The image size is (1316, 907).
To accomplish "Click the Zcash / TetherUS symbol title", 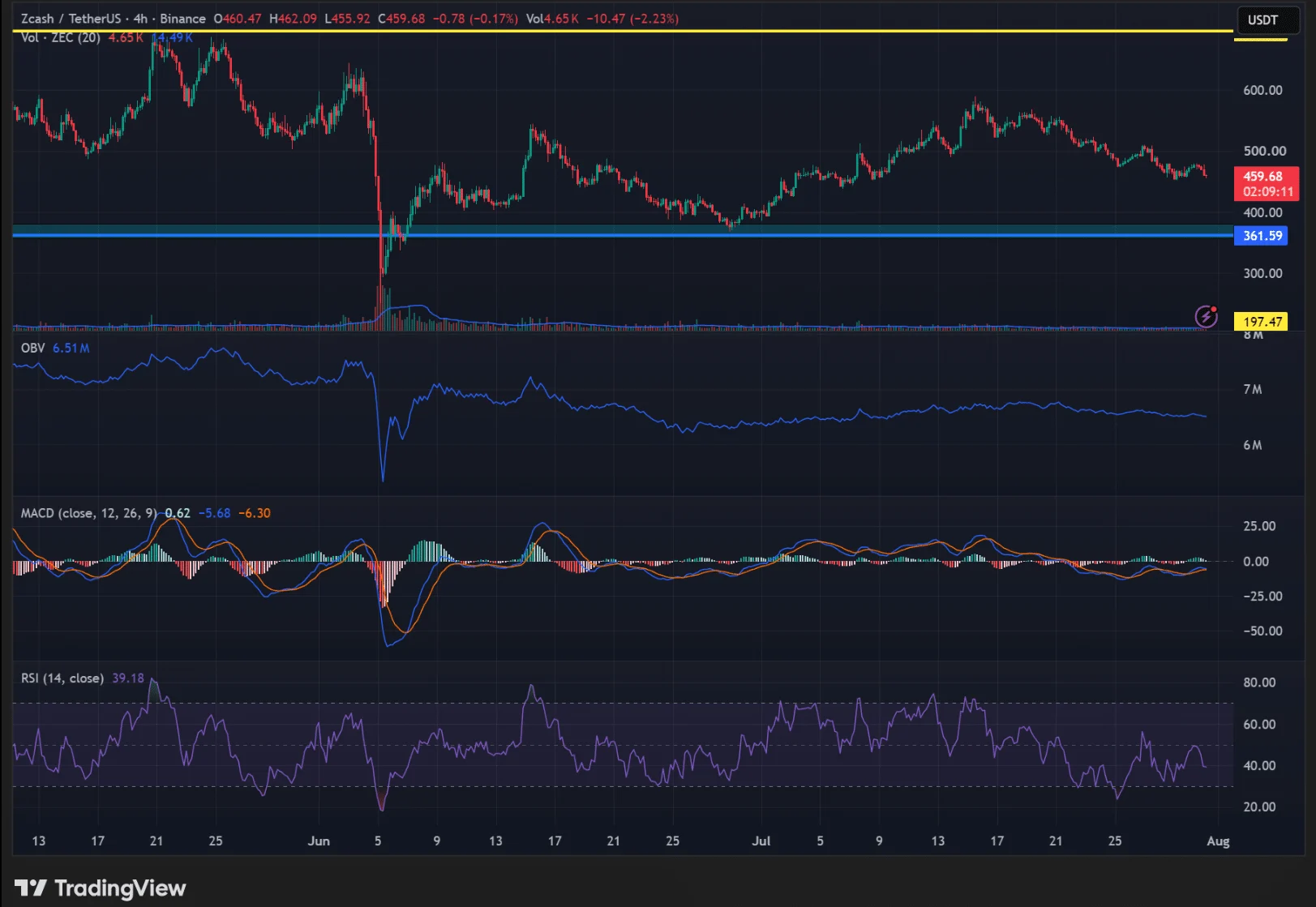I will (71, 19).
